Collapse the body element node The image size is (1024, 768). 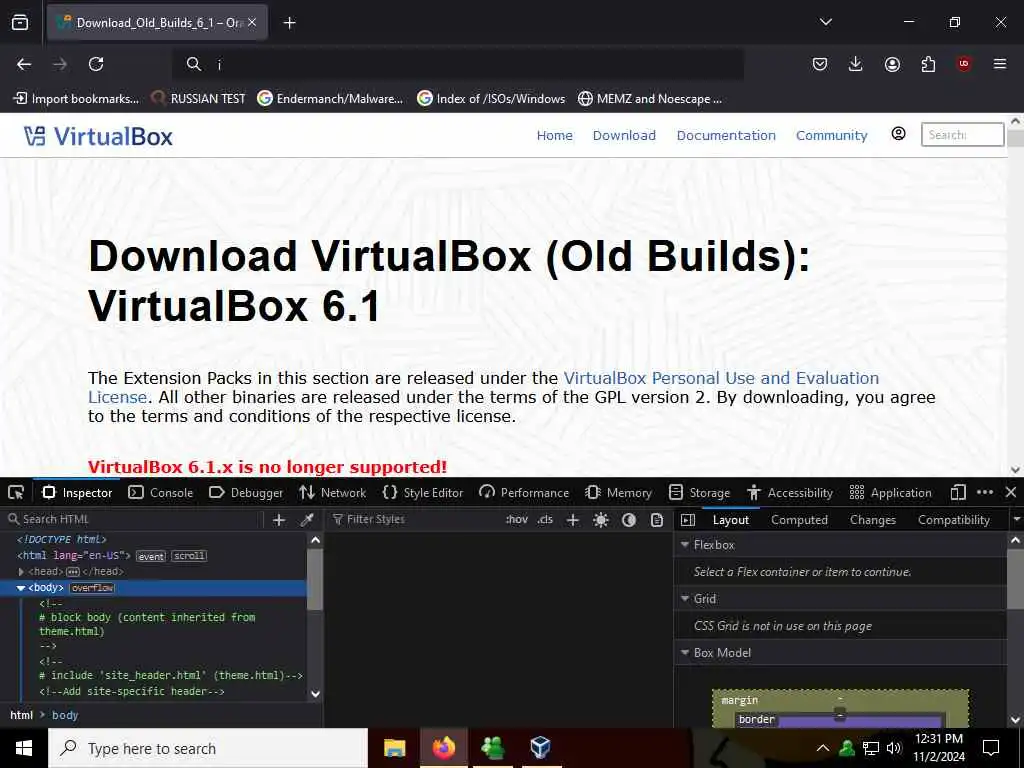[21, 588]
